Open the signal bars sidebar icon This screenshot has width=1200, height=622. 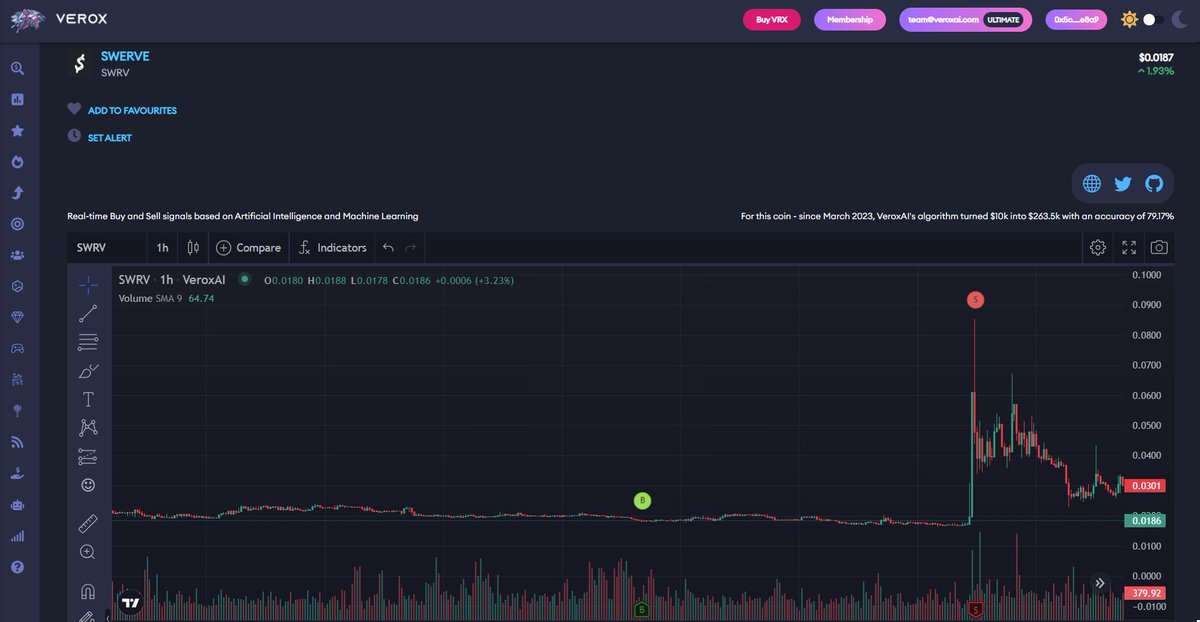[17, 536]
